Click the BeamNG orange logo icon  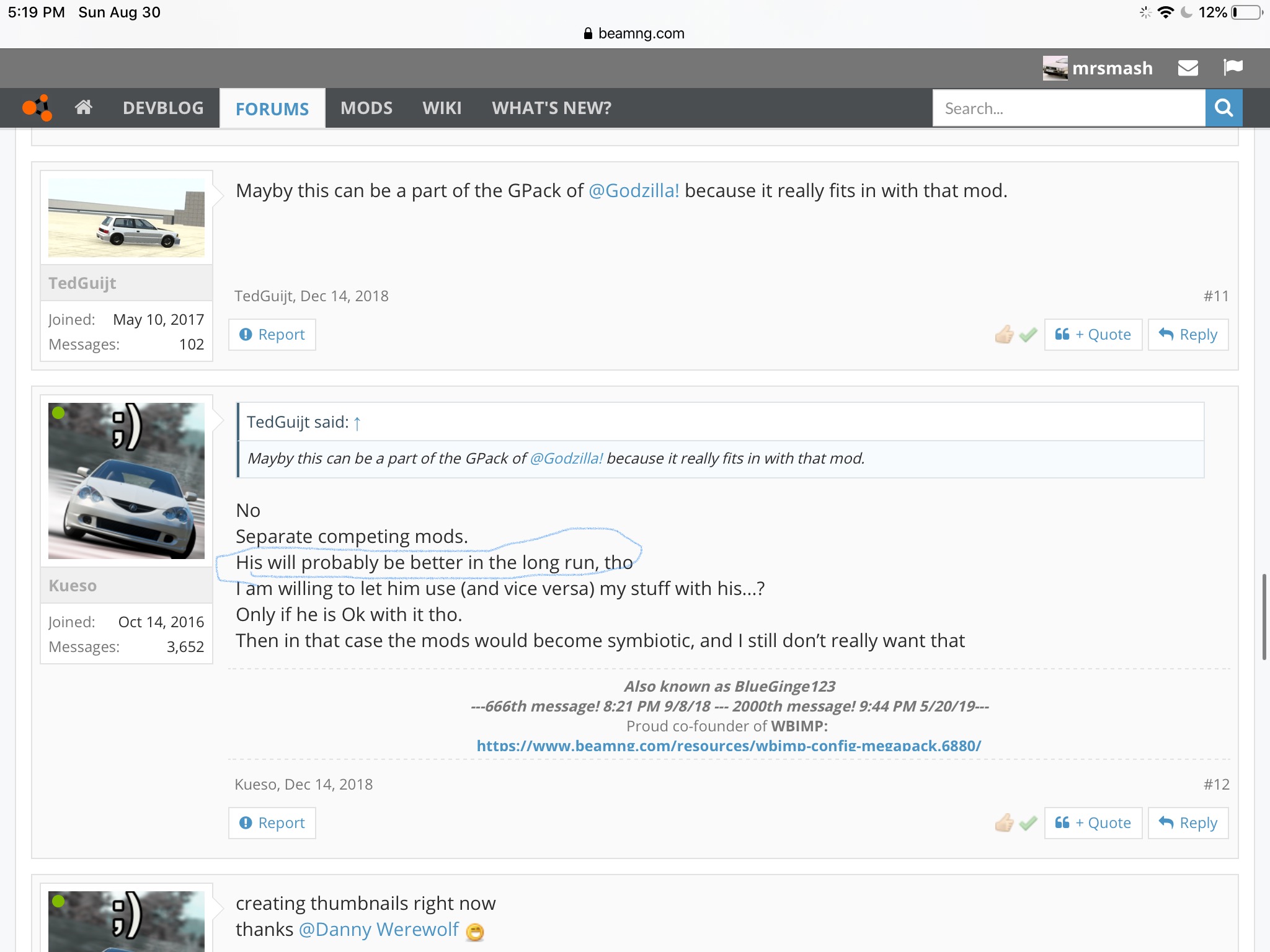point(37,108)
